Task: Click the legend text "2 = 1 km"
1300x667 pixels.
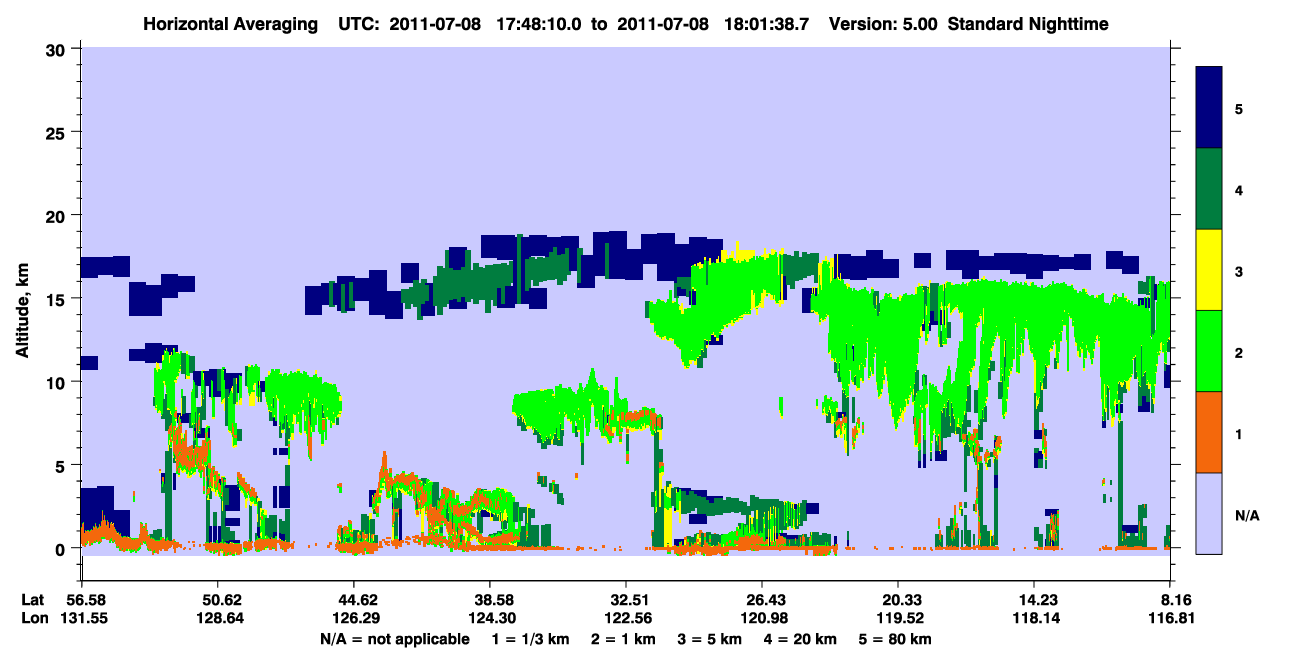Action: point(623,639)
